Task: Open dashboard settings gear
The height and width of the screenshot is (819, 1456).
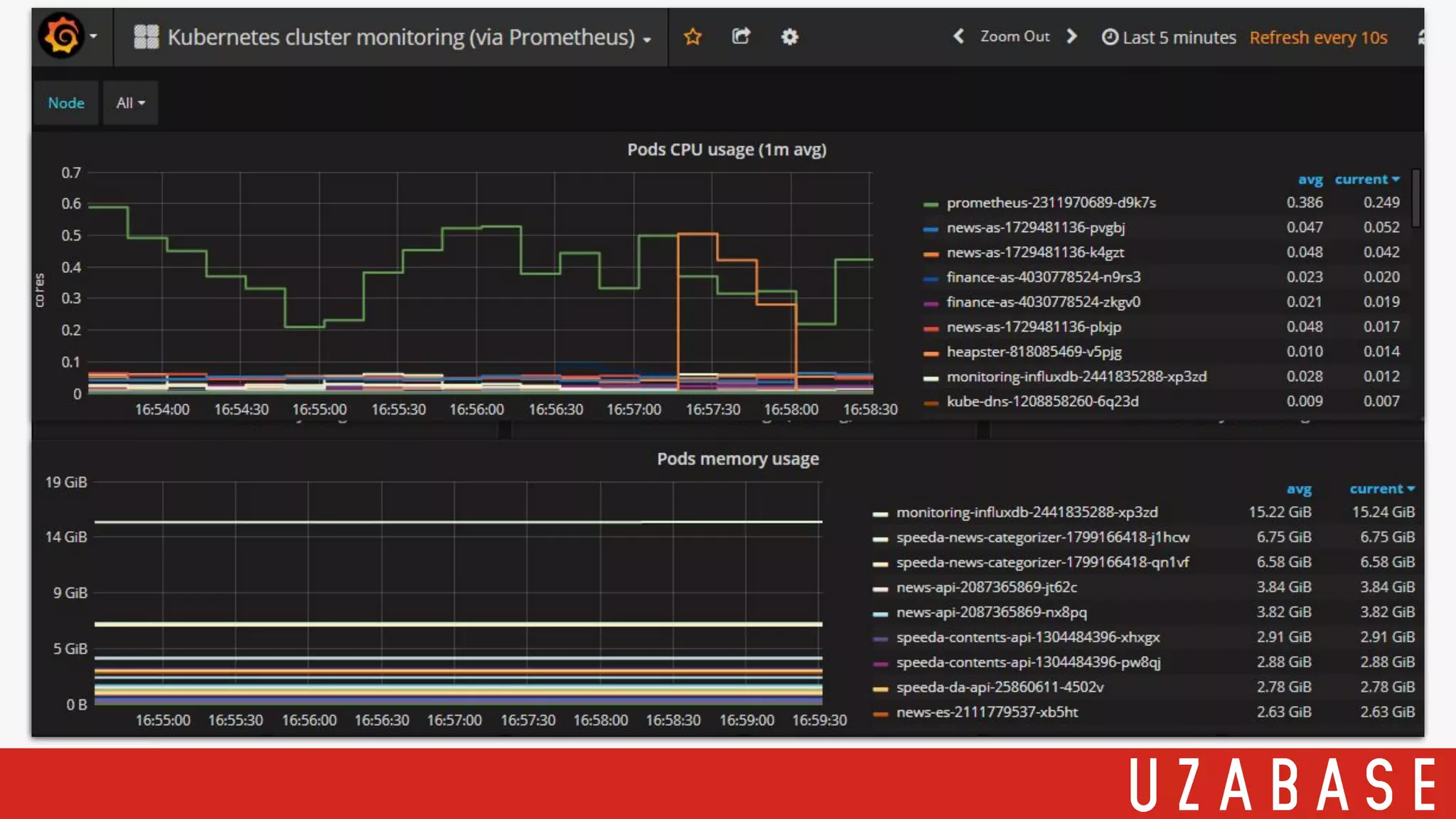Action: (789, 36)
